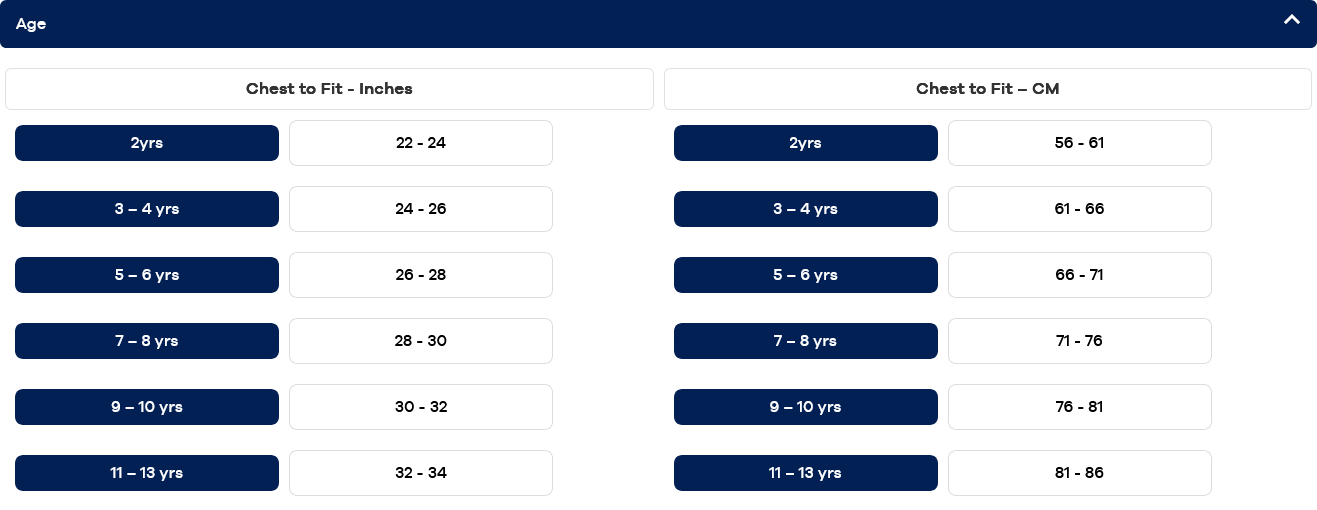Click the 2yrs label in inches table
This screenshot has width=1317, height=510.
(147, 143)
